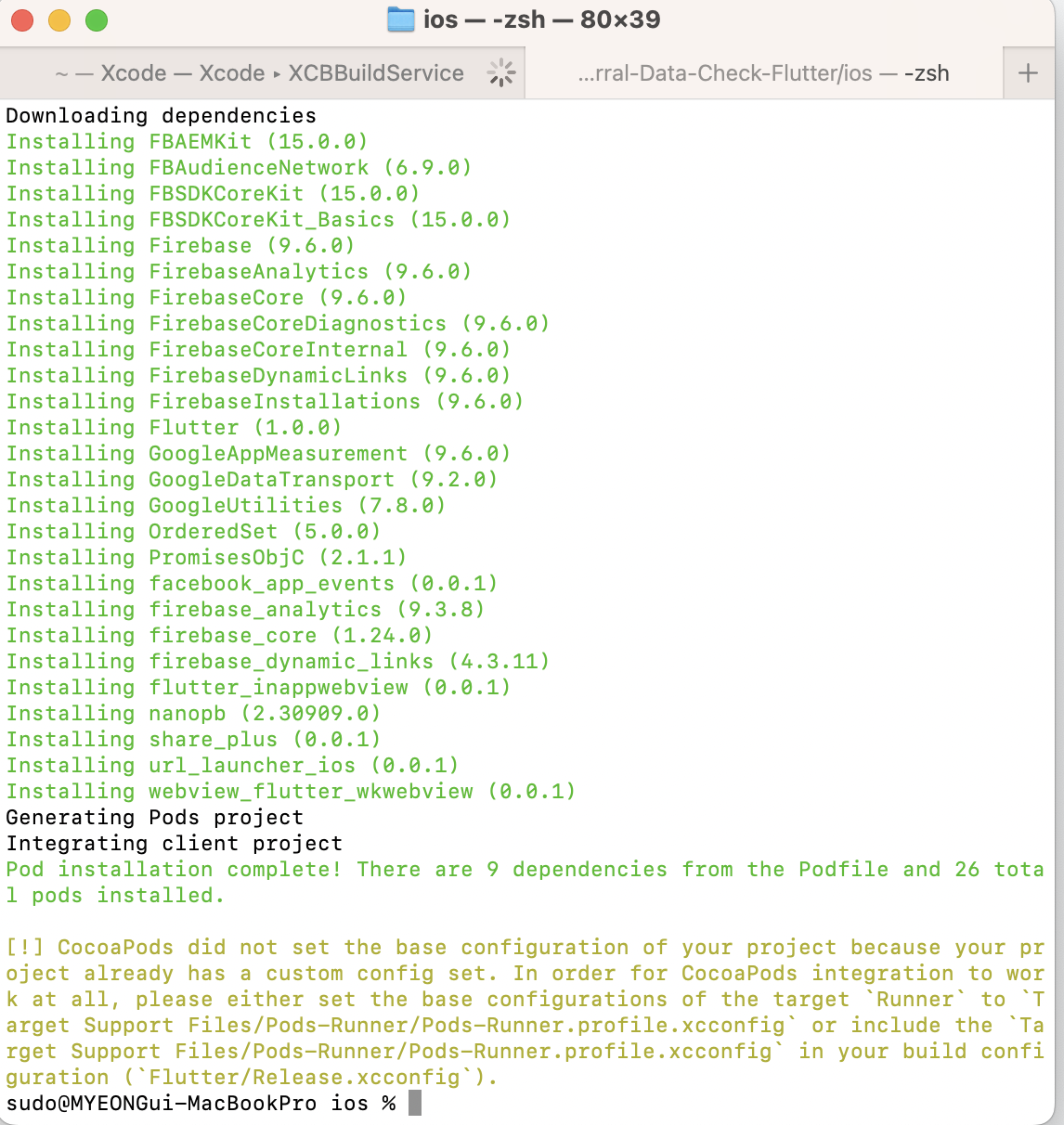Click the 'Downloading dependencies' line

[x=162, y=116]
